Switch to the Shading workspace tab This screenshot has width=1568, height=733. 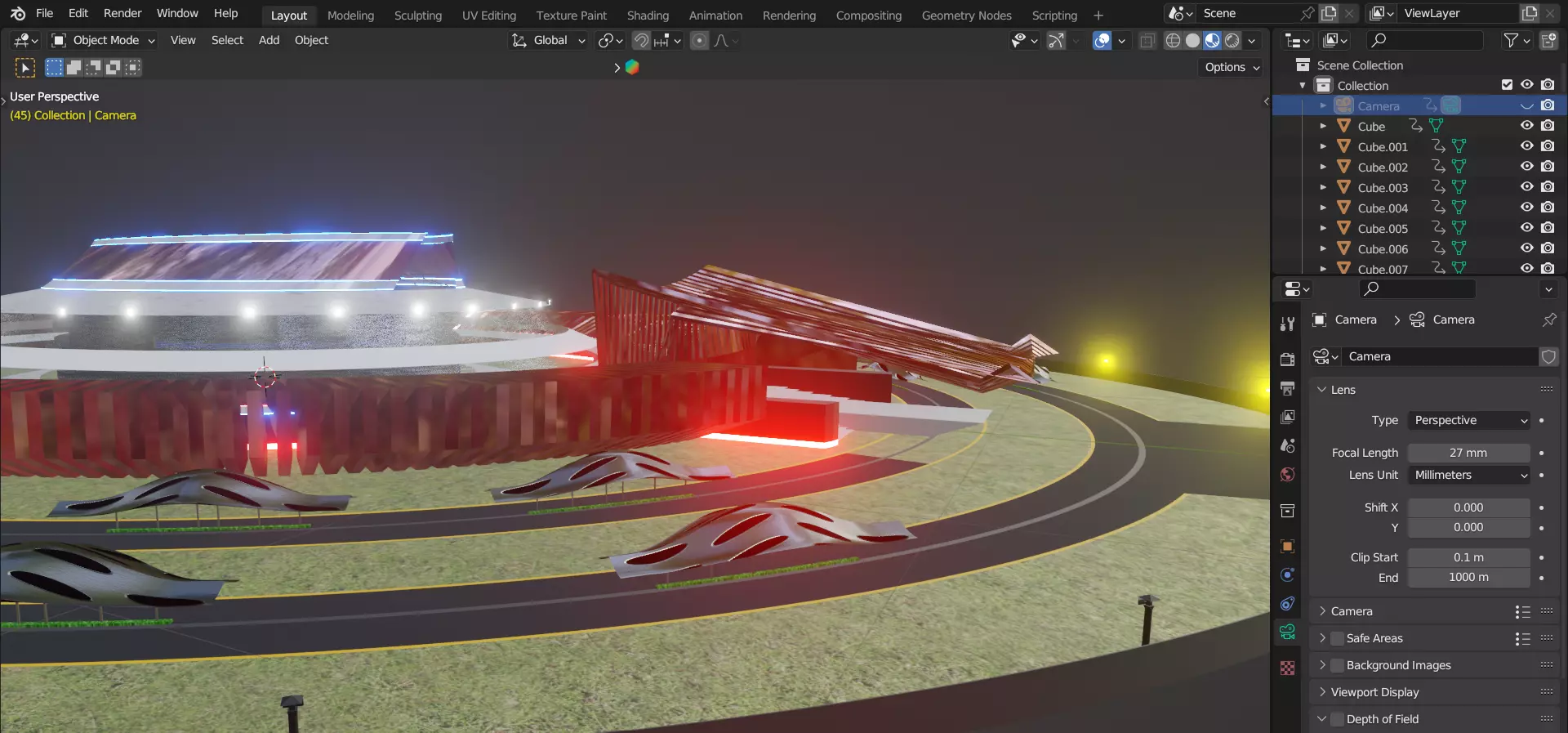(648, 16)
